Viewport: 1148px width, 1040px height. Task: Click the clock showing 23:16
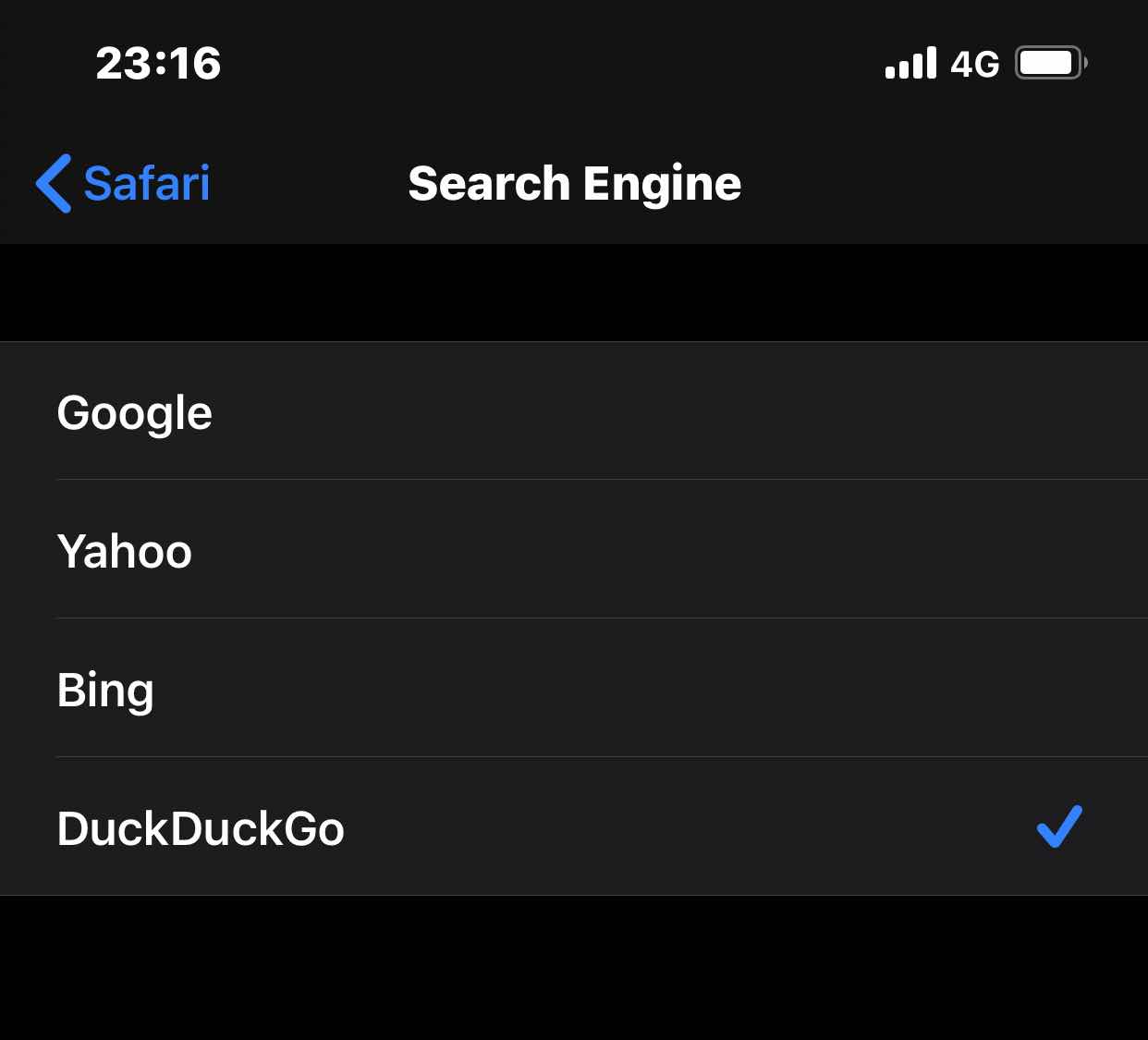(x=158, y=64)
